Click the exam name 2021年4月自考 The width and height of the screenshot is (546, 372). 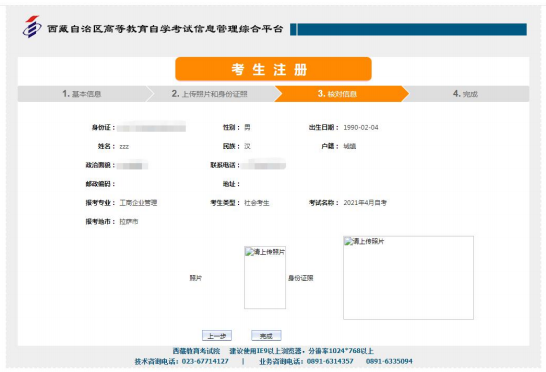click(365, 203)
